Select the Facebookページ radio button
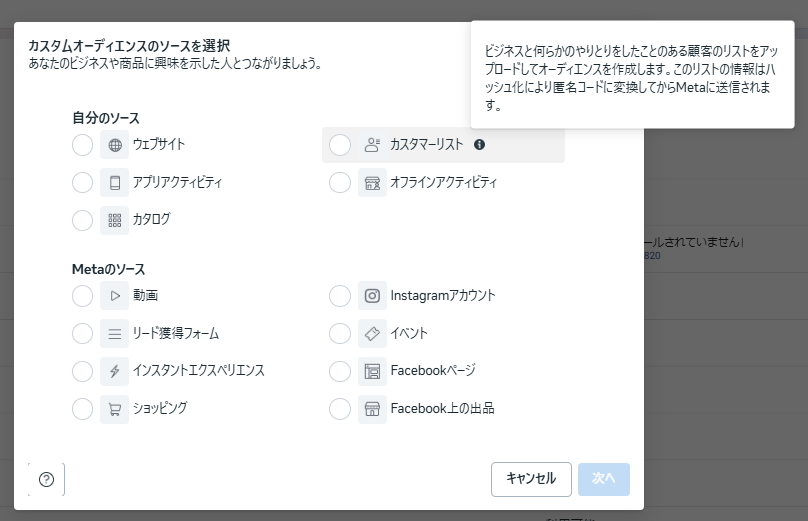808x521 pixels. 340,371
